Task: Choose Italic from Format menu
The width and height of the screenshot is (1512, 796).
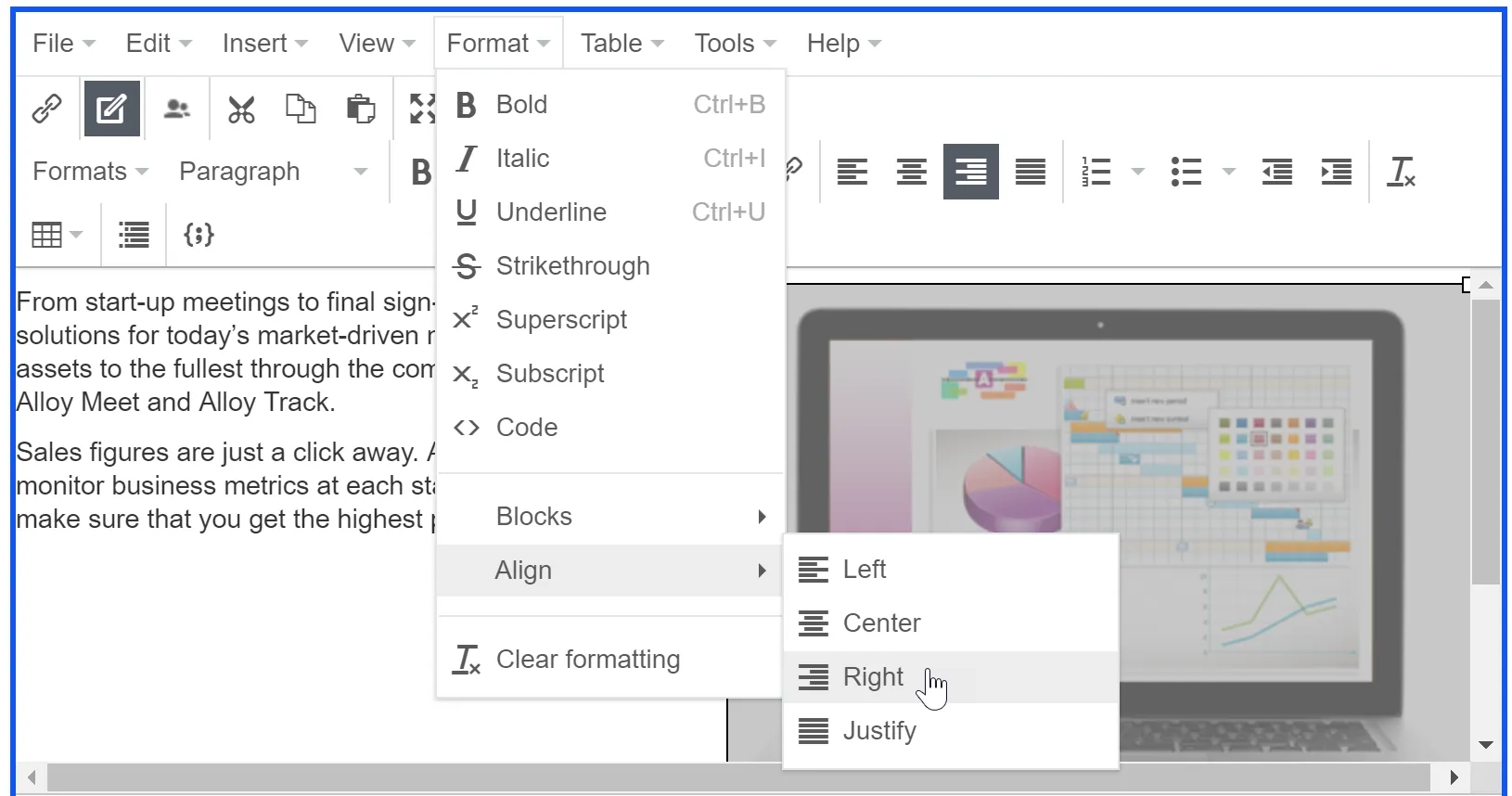Action: tap(610, 159)
